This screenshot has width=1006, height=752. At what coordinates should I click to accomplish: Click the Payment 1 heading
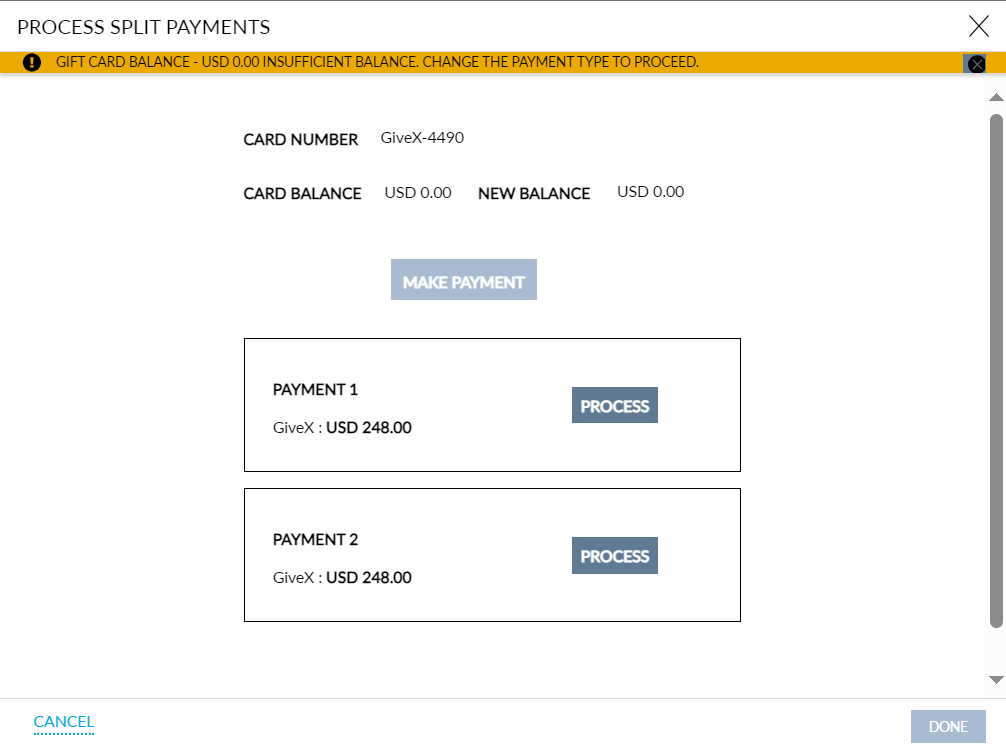click(x=315, y=389)
